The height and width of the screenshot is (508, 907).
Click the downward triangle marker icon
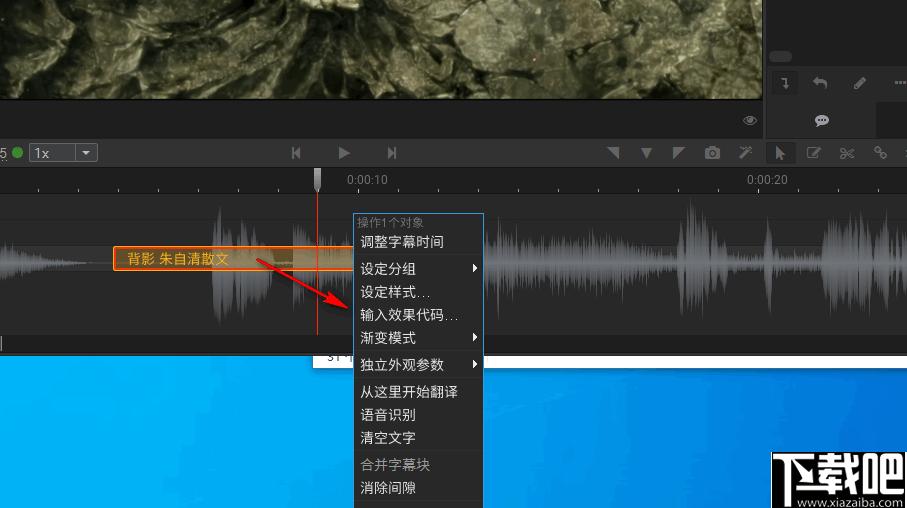click(646, 153)
